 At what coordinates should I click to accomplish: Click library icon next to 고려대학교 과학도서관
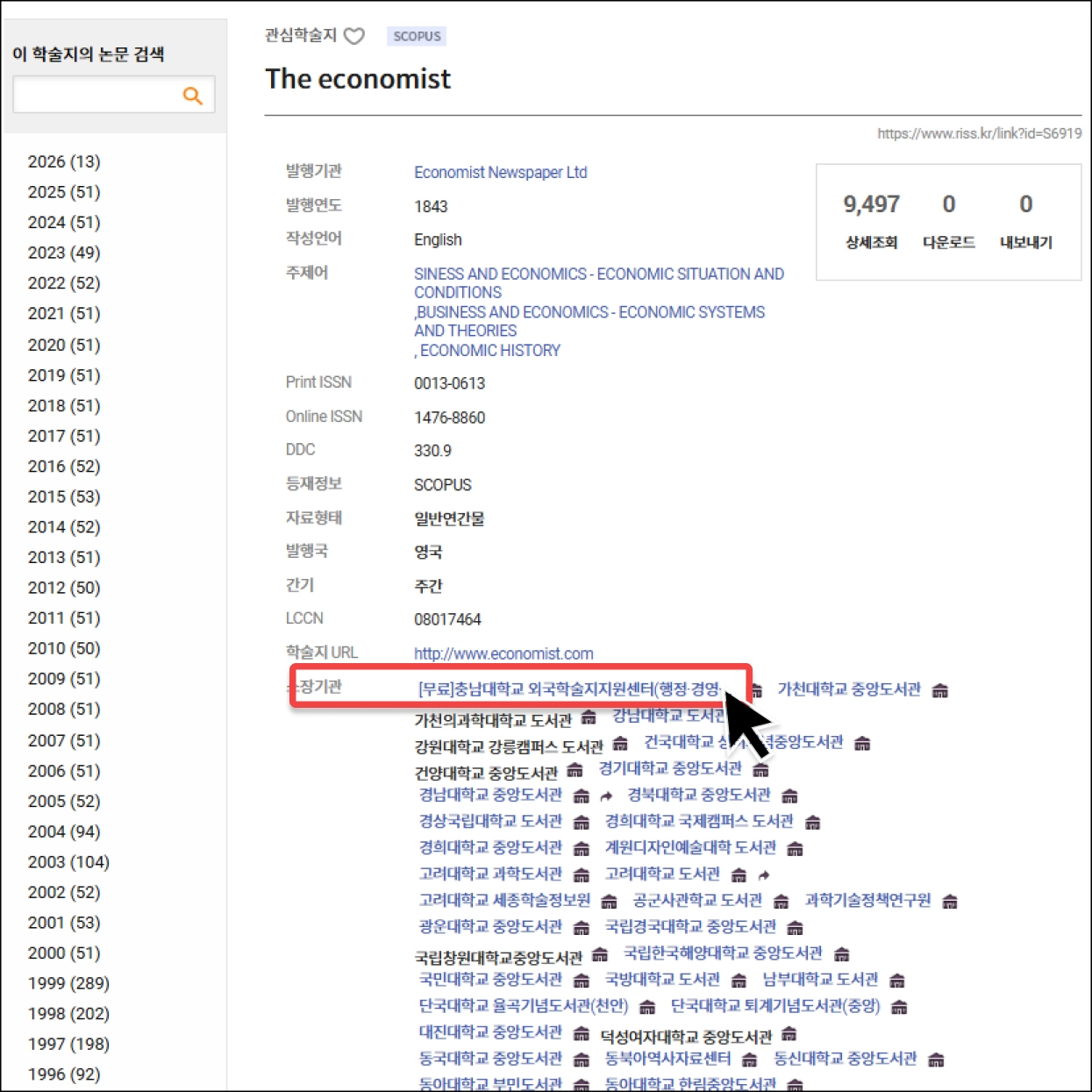tap(581, 874)
